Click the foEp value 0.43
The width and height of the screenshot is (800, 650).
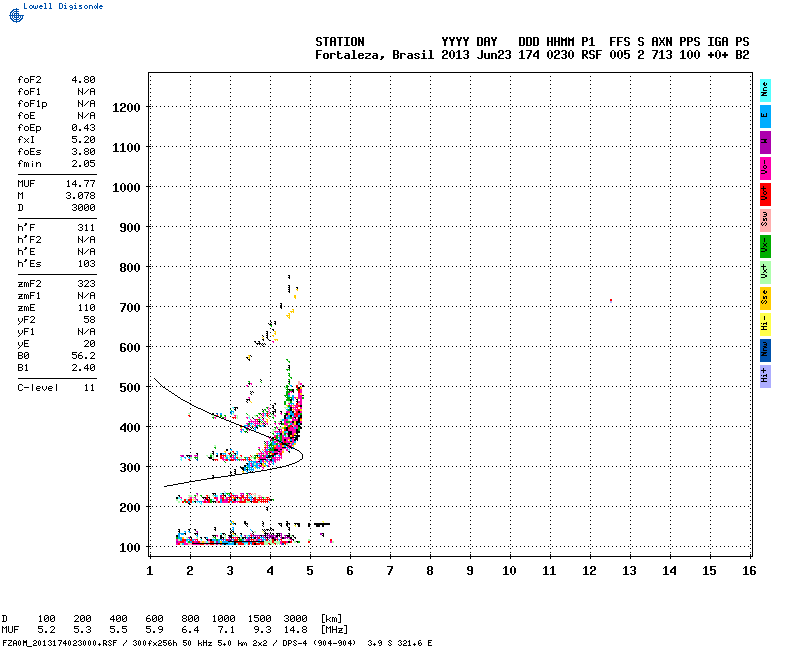83,128
